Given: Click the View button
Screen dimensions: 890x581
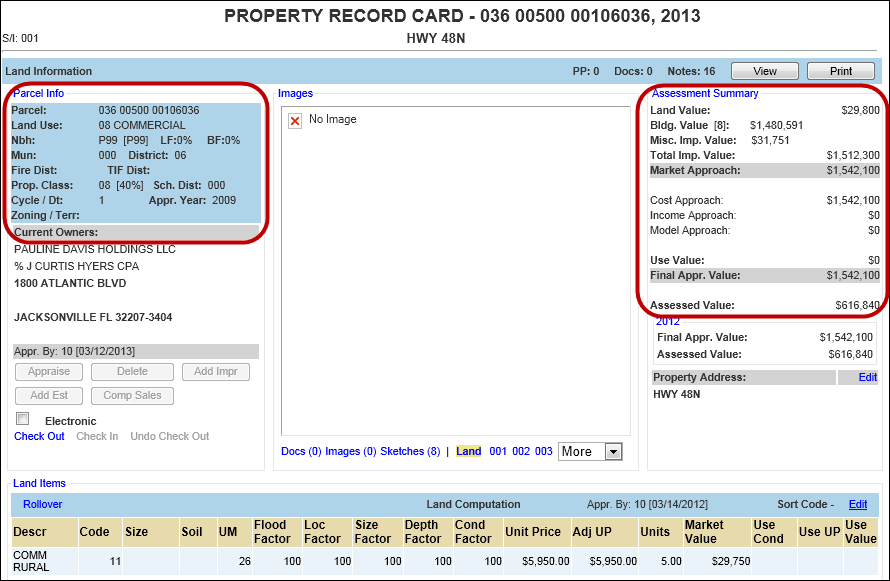Looking at the screenshot, I should [x=765, y=71].
